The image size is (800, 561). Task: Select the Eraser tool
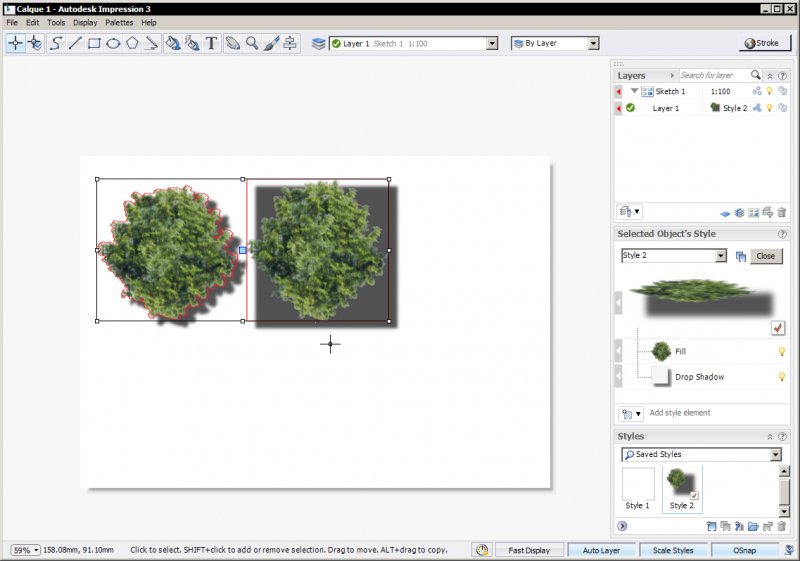pyautogui.click(x=233, y=43)
